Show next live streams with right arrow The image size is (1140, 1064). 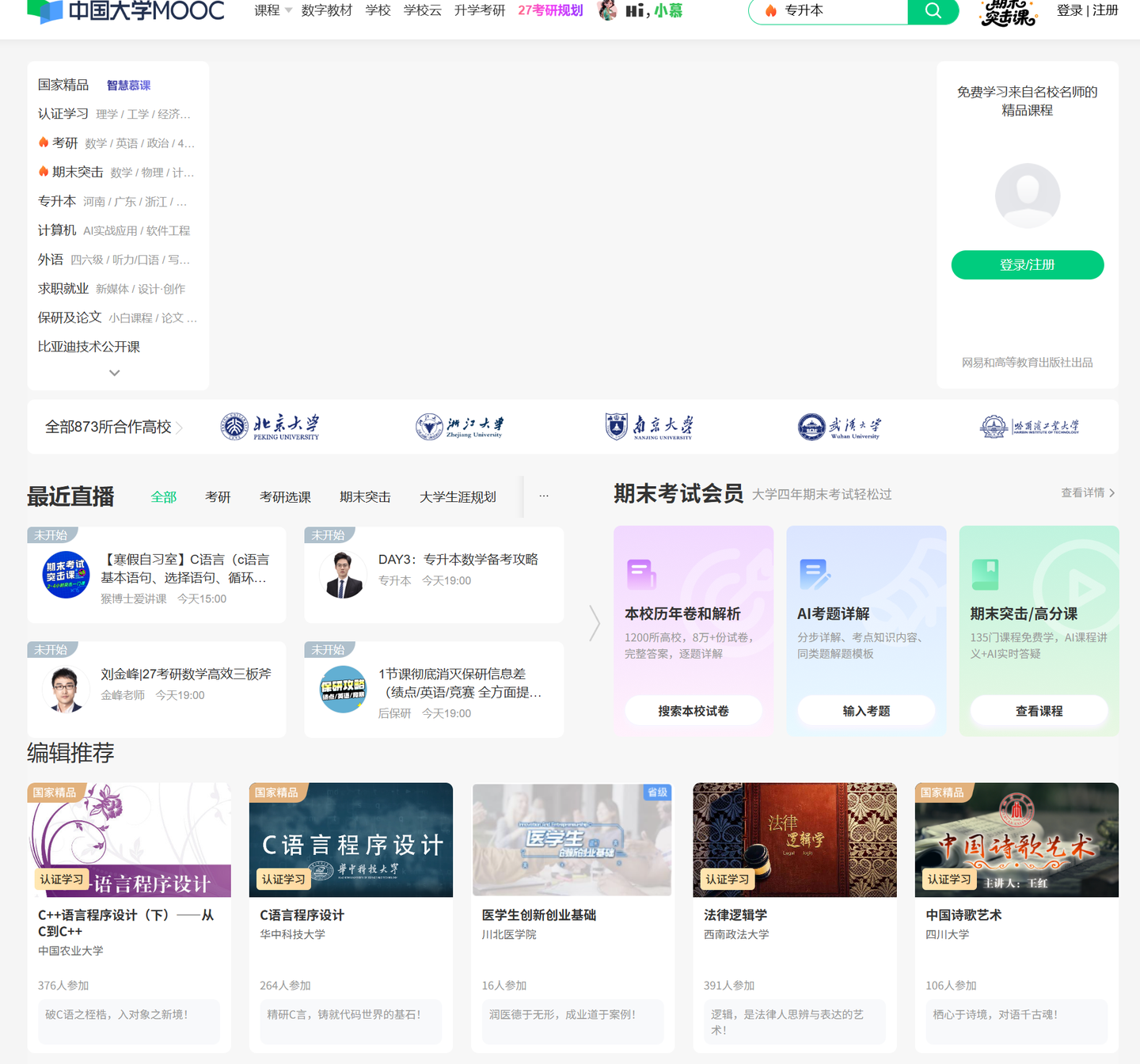(x=595, y=623)
